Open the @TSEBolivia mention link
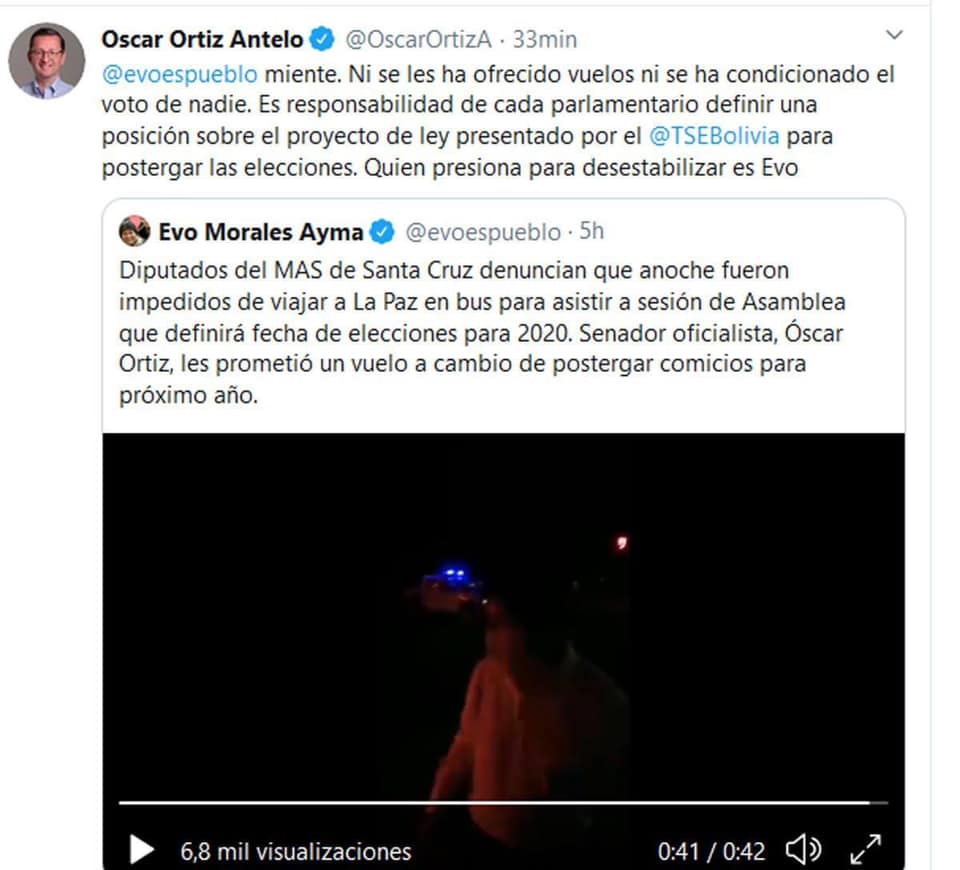The image size is (960, 870). coord(714,136)
